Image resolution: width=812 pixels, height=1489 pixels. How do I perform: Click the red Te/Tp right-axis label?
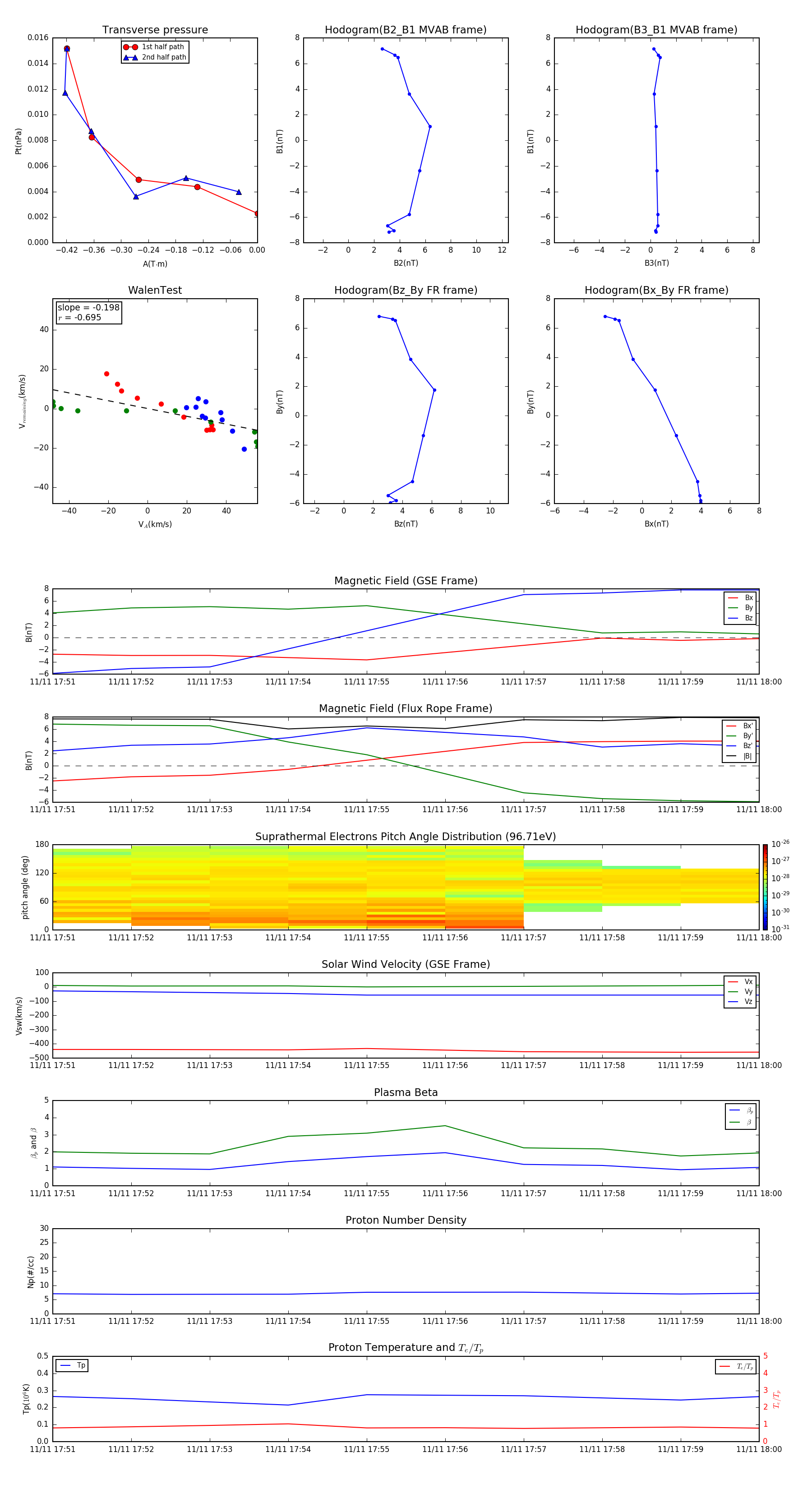pyautogui.click(x=777, y=1399)
